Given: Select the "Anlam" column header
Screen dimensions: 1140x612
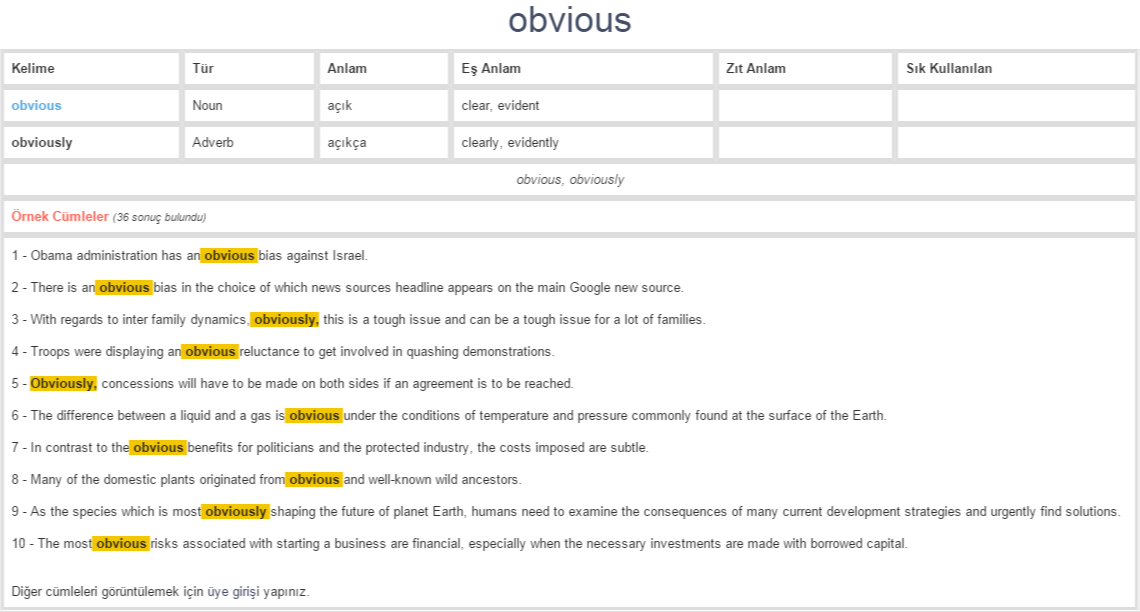Looking at the screenshot, I should coord(347,69).
